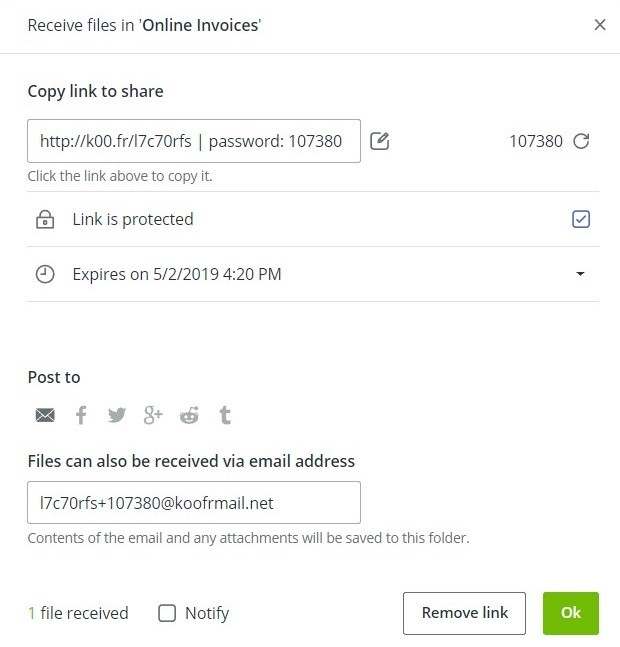
Task: Close the Receive files dialog
Action: 600,25
